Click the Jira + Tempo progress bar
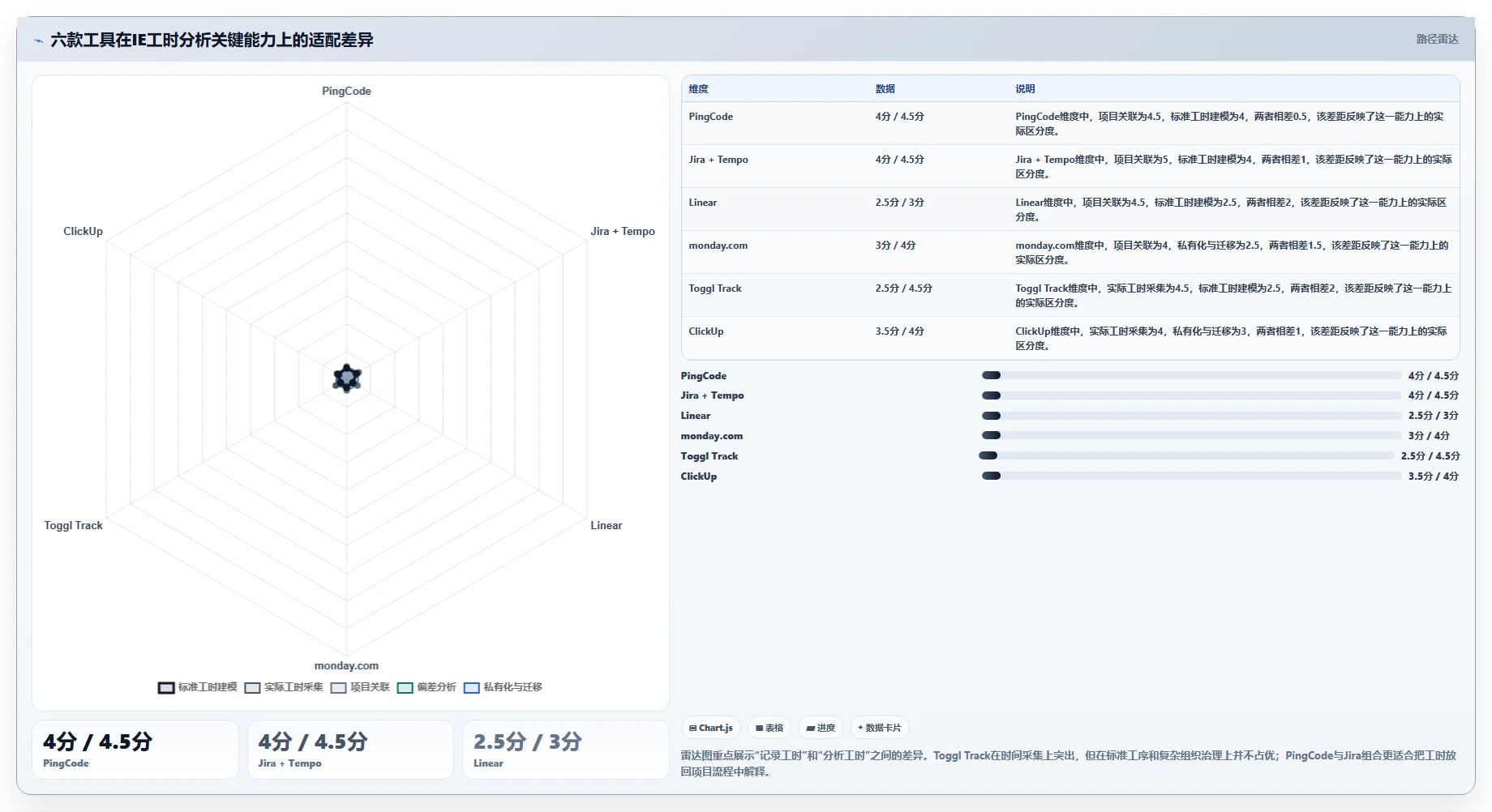This screenshot has width=1492, height=812. tap(1191, 395)
